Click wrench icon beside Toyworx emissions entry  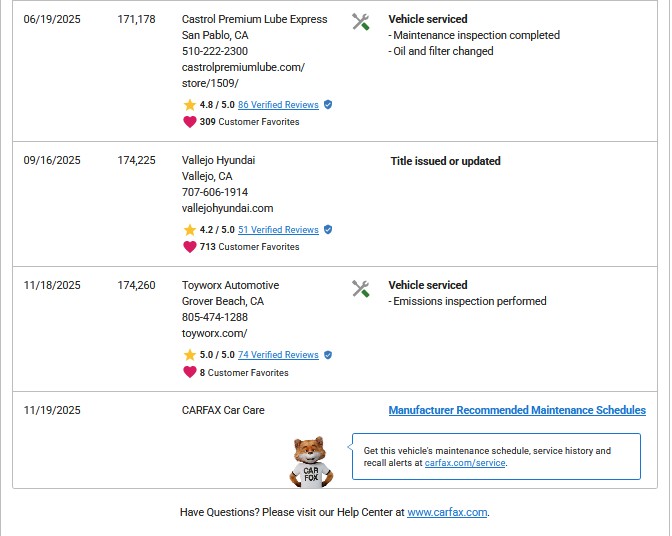click(x=361, y=289)
